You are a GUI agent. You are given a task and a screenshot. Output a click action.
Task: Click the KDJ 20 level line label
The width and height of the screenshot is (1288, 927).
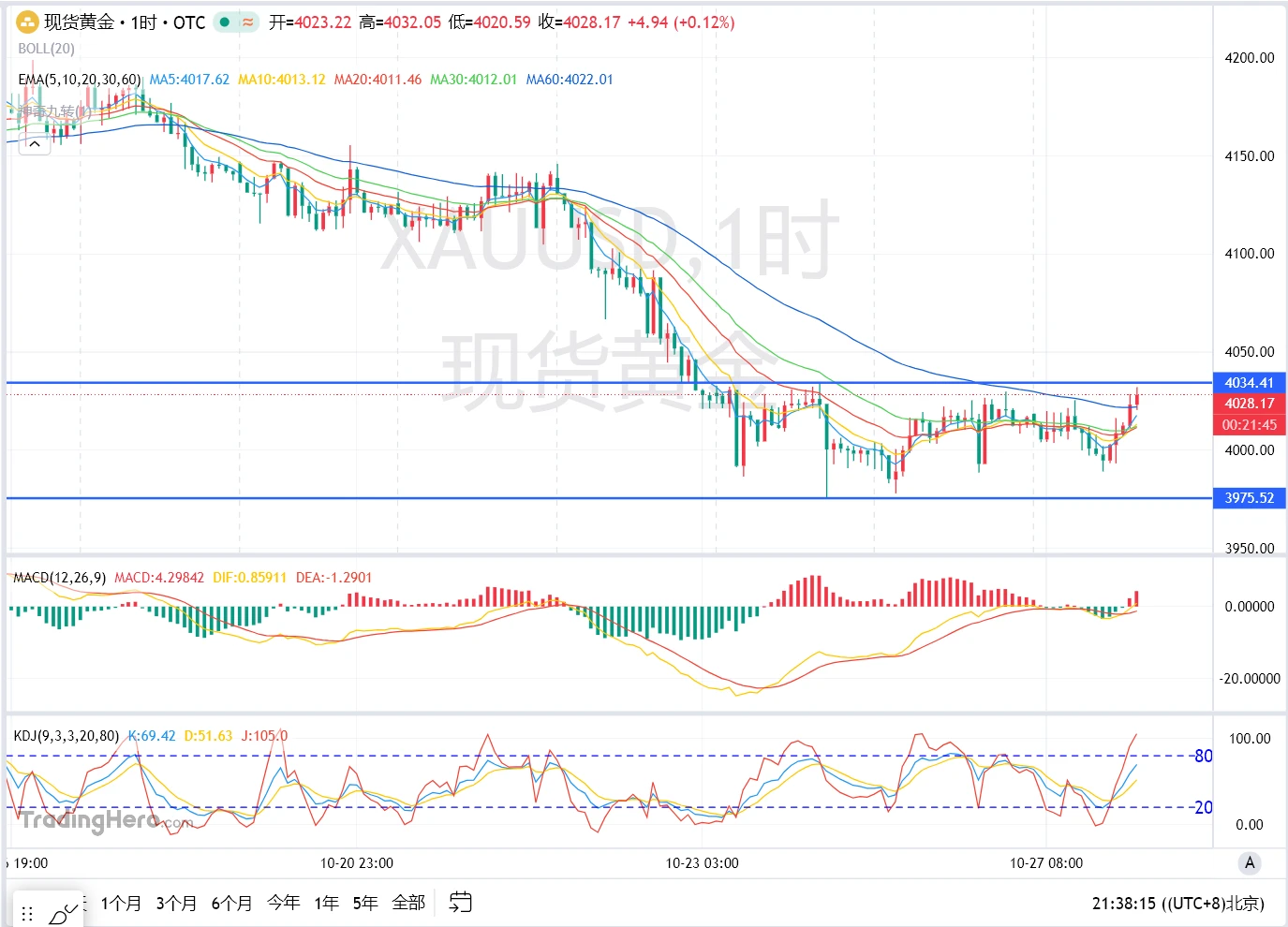tap(1203, 807)
